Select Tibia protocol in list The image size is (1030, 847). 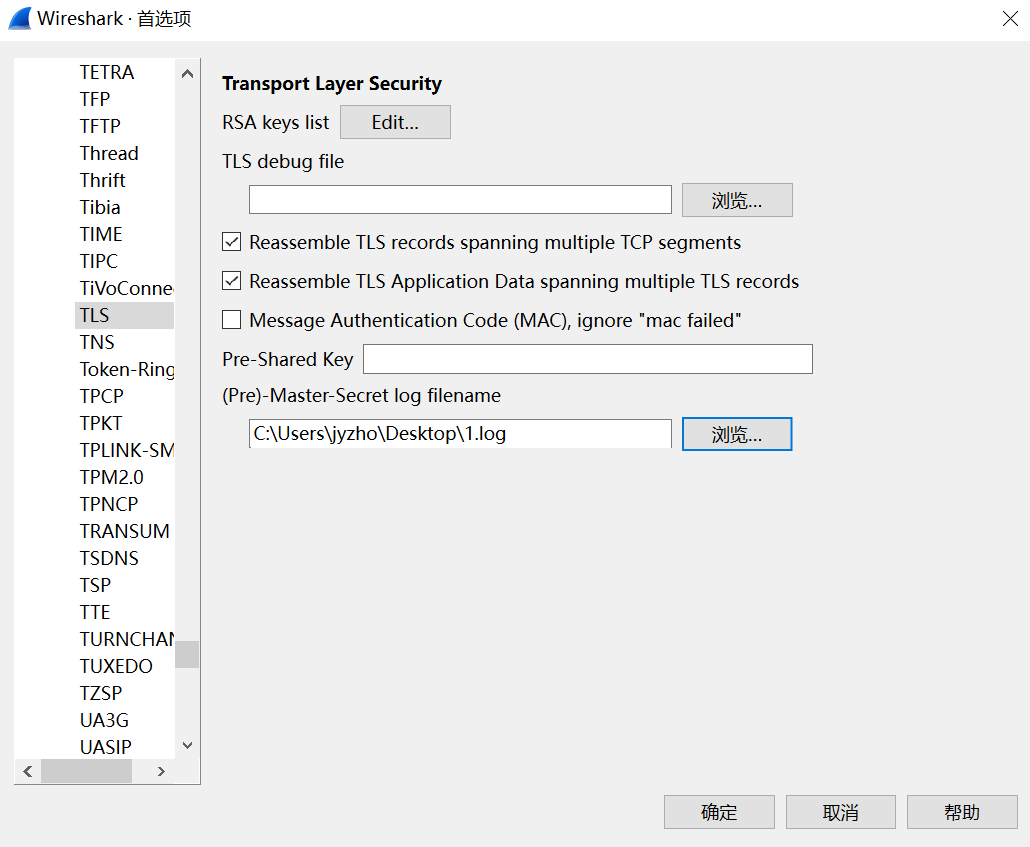(x=100, y=207)
